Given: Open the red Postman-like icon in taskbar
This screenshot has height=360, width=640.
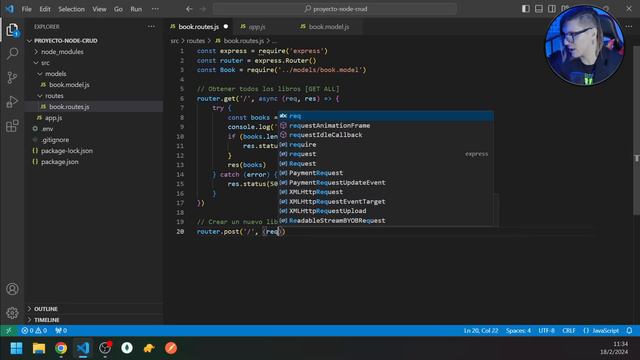Looking at the screenshot, I should click(171, 348).
